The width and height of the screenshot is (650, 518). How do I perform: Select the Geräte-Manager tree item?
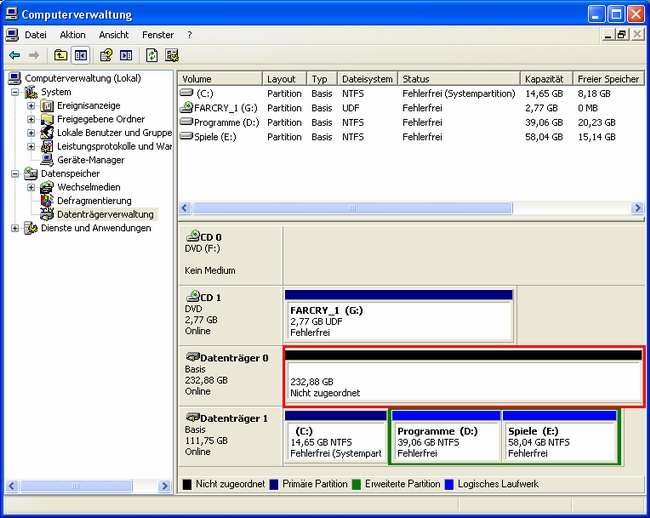[91, 160]
